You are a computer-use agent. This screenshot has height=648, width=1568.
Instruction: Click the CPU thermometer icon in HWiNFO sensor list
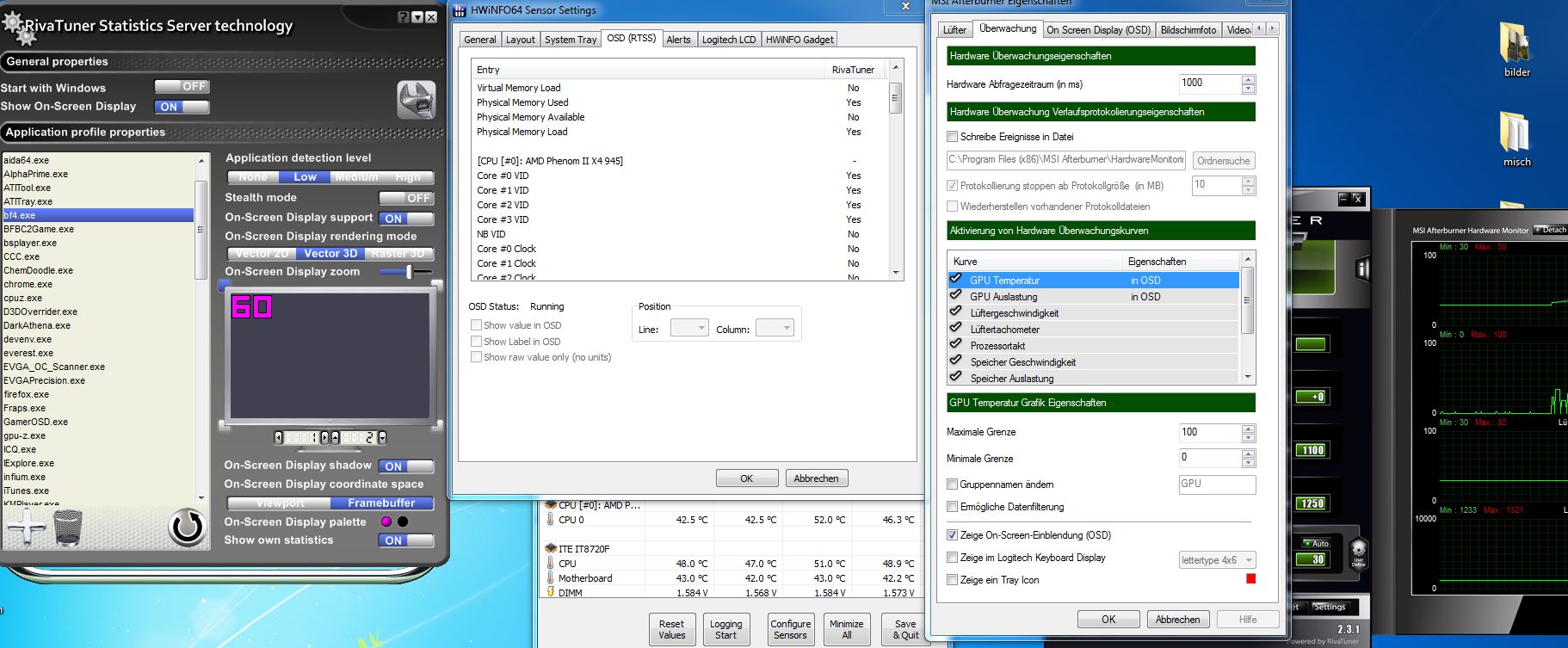click(550, 564)
